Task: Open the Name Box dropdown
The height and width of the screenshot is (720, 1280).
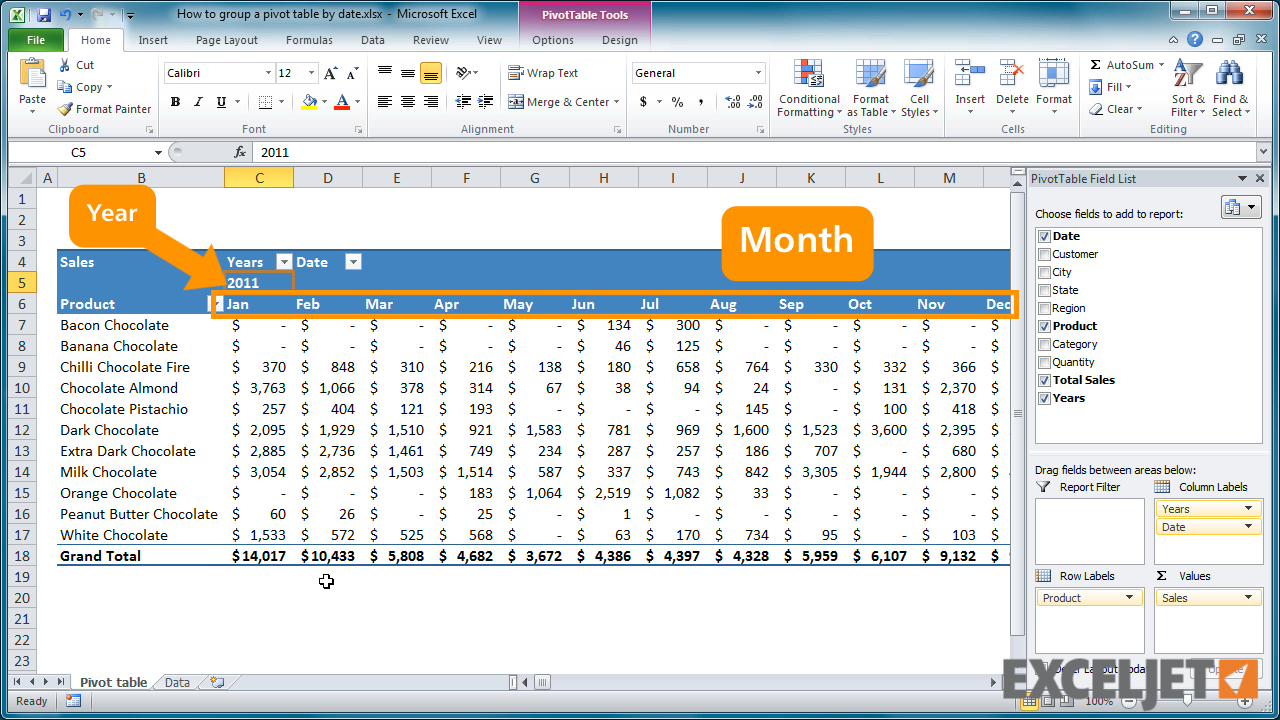Action: tap(158, 152)
